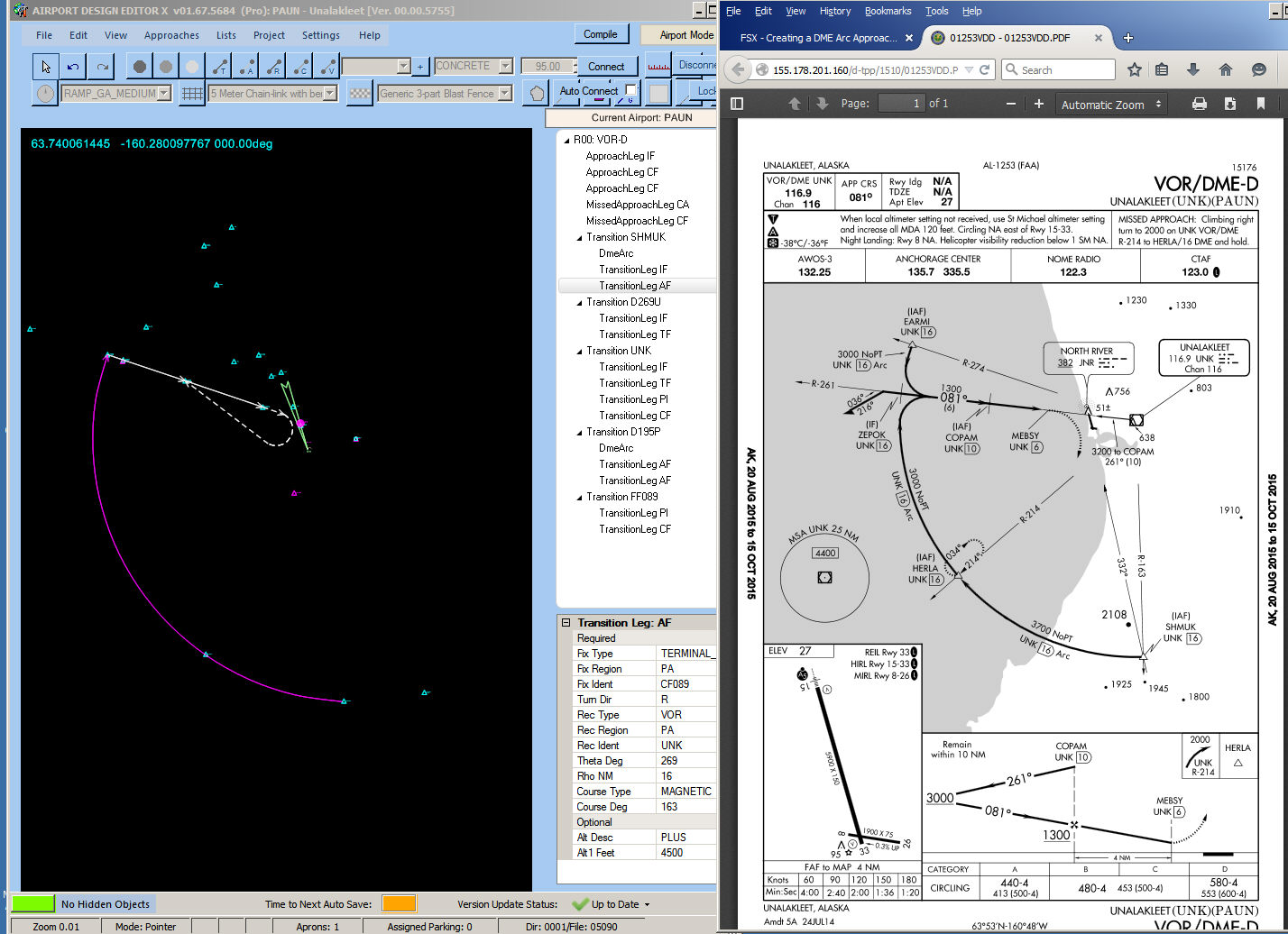Open the Approaches menu
This screenshot has width=1288, height=934.
170,35
